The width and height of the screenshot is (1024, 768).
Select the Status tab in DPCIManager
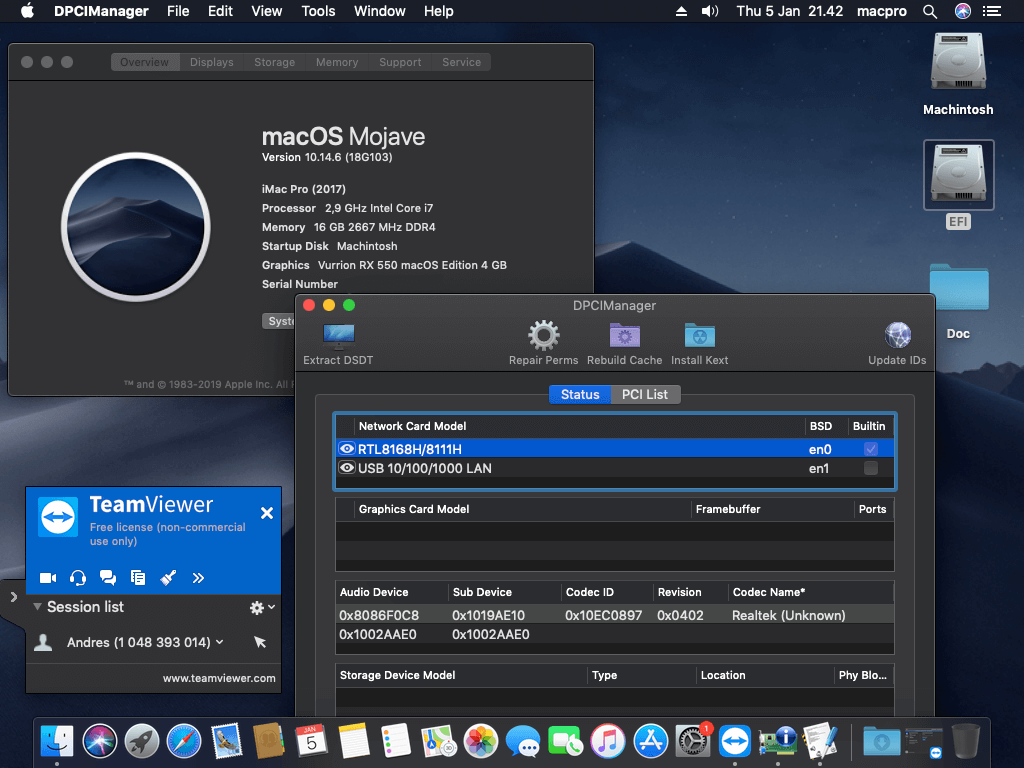580,394
